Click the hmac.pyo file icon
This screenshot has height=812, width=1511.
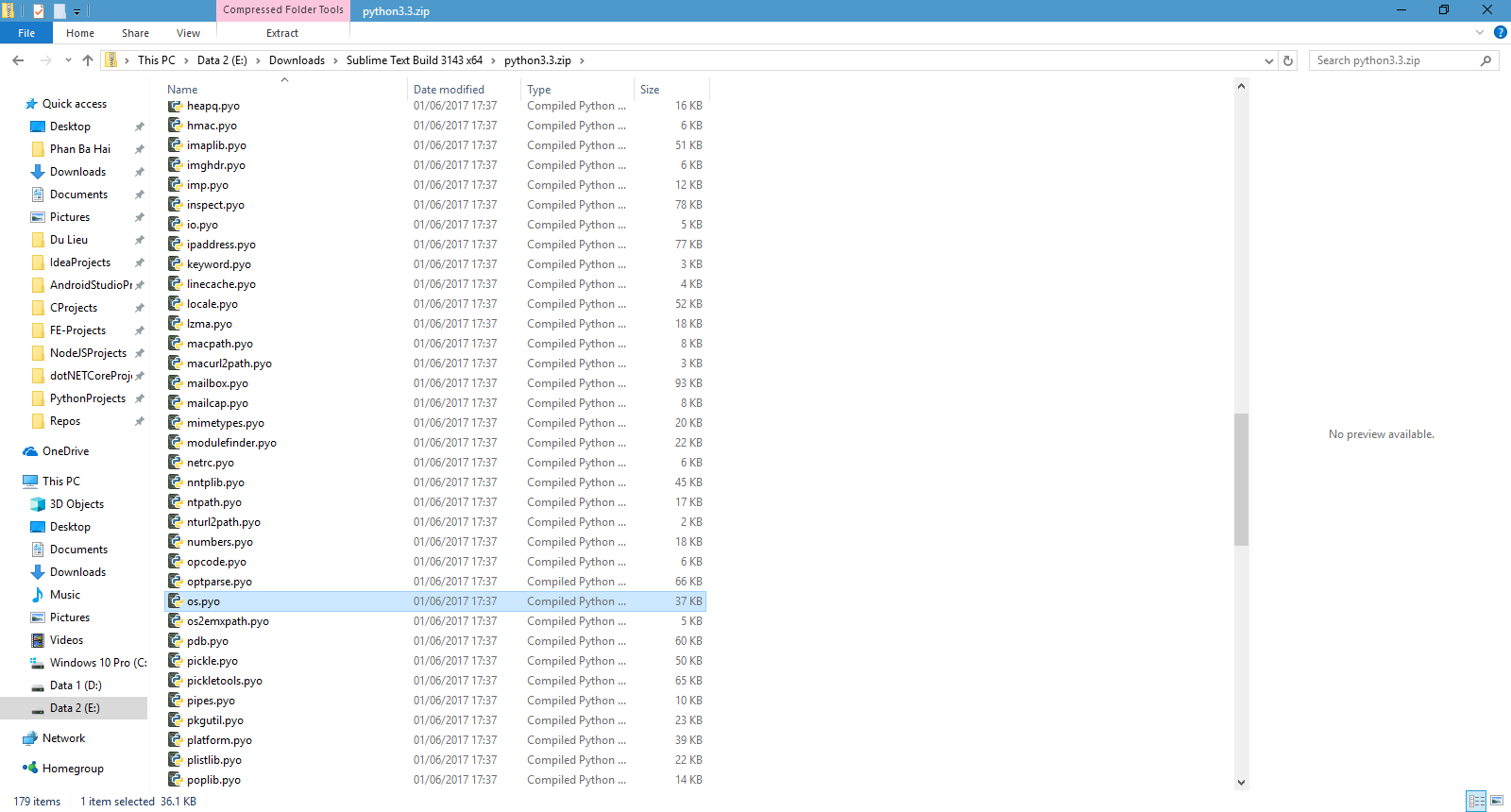click(x=175, y=125)
